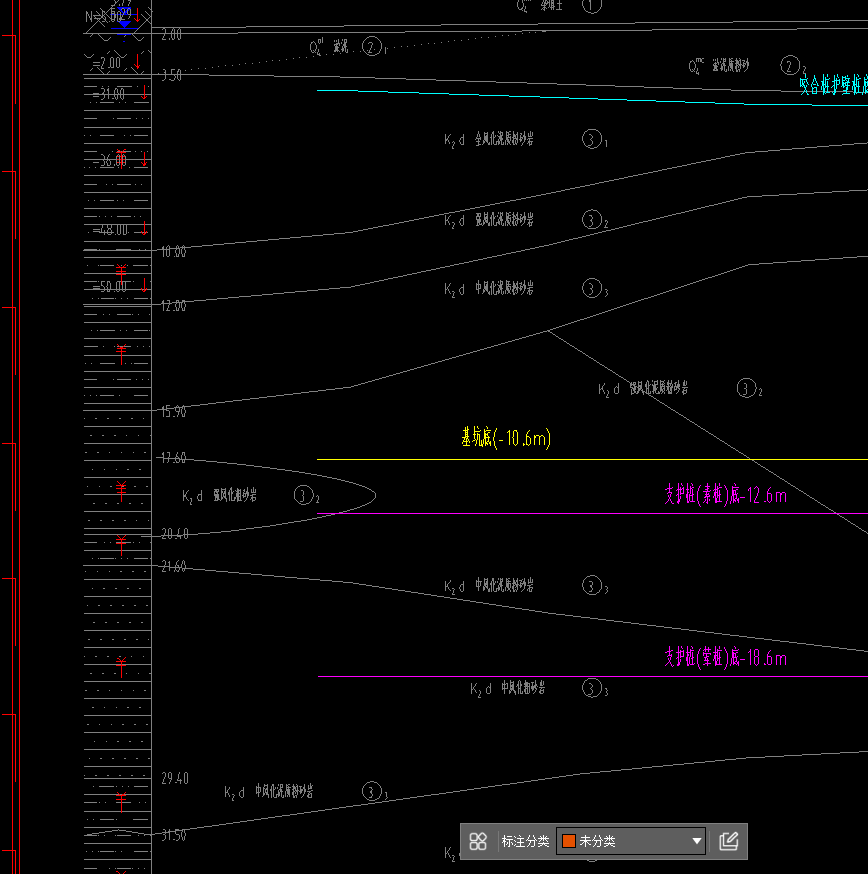Select the yellow 基坑底(-10.6m) annotation text
Screen dimensions: 868x874
pyautogui.click(x=506, y=438)
